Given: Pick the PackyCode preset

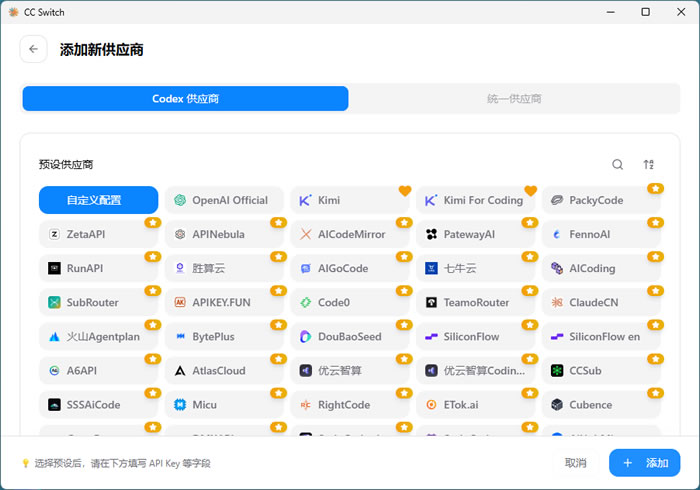Looking at the screenshot, I should click(x=601, y=200).
